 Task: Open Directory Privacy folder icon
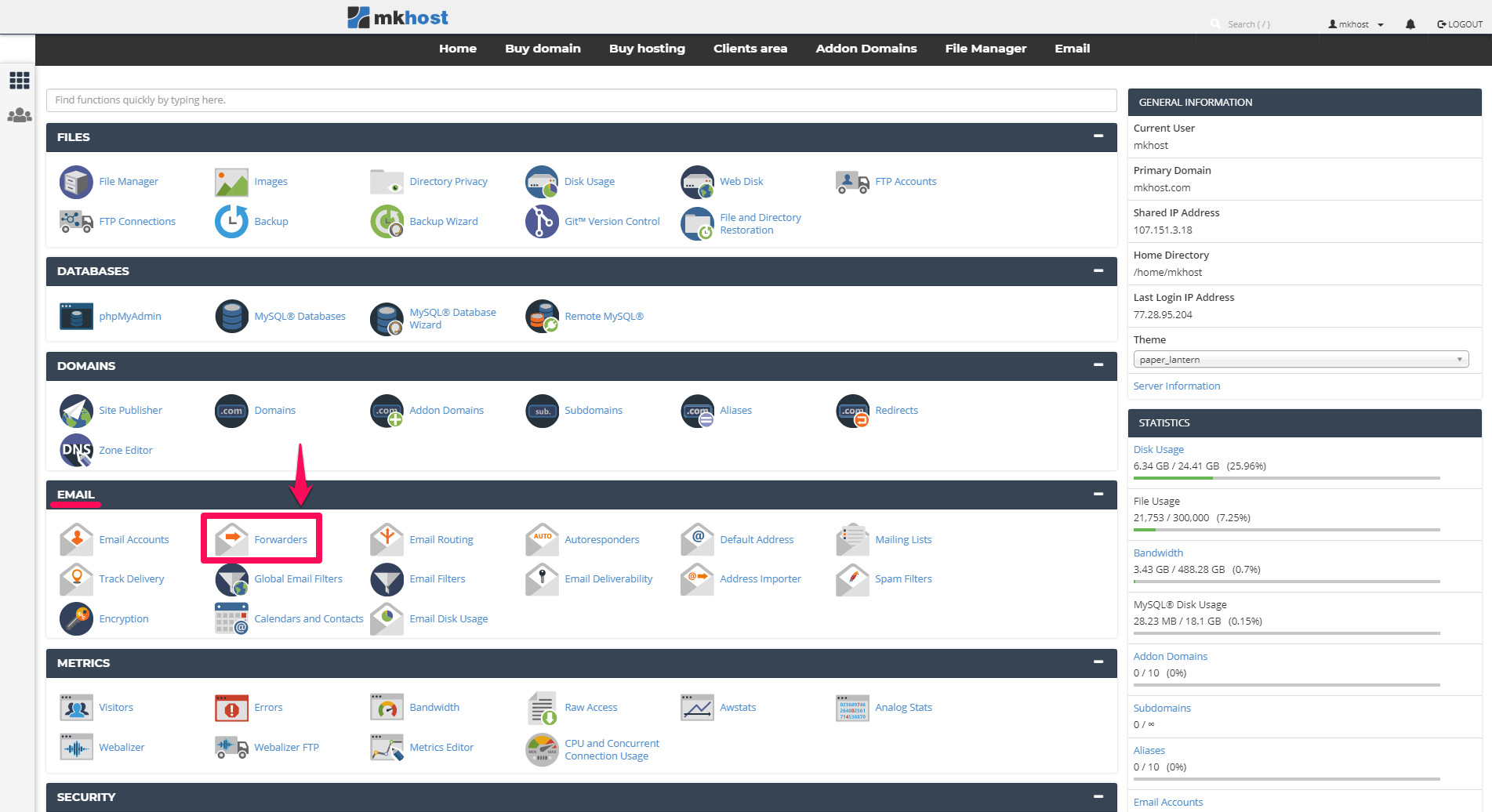[x=387, y=182]
